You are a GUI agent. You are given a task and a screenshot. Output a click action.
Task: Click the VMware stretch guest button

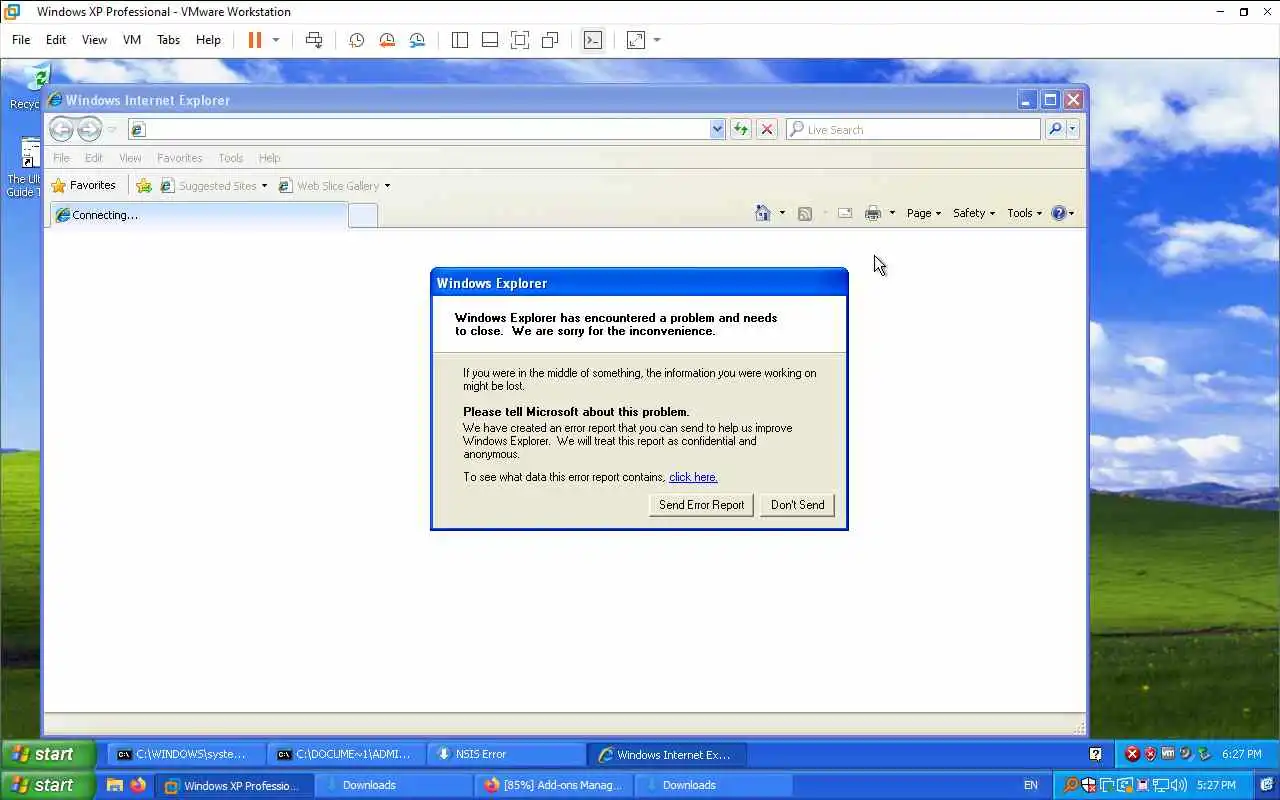point(636,40)
